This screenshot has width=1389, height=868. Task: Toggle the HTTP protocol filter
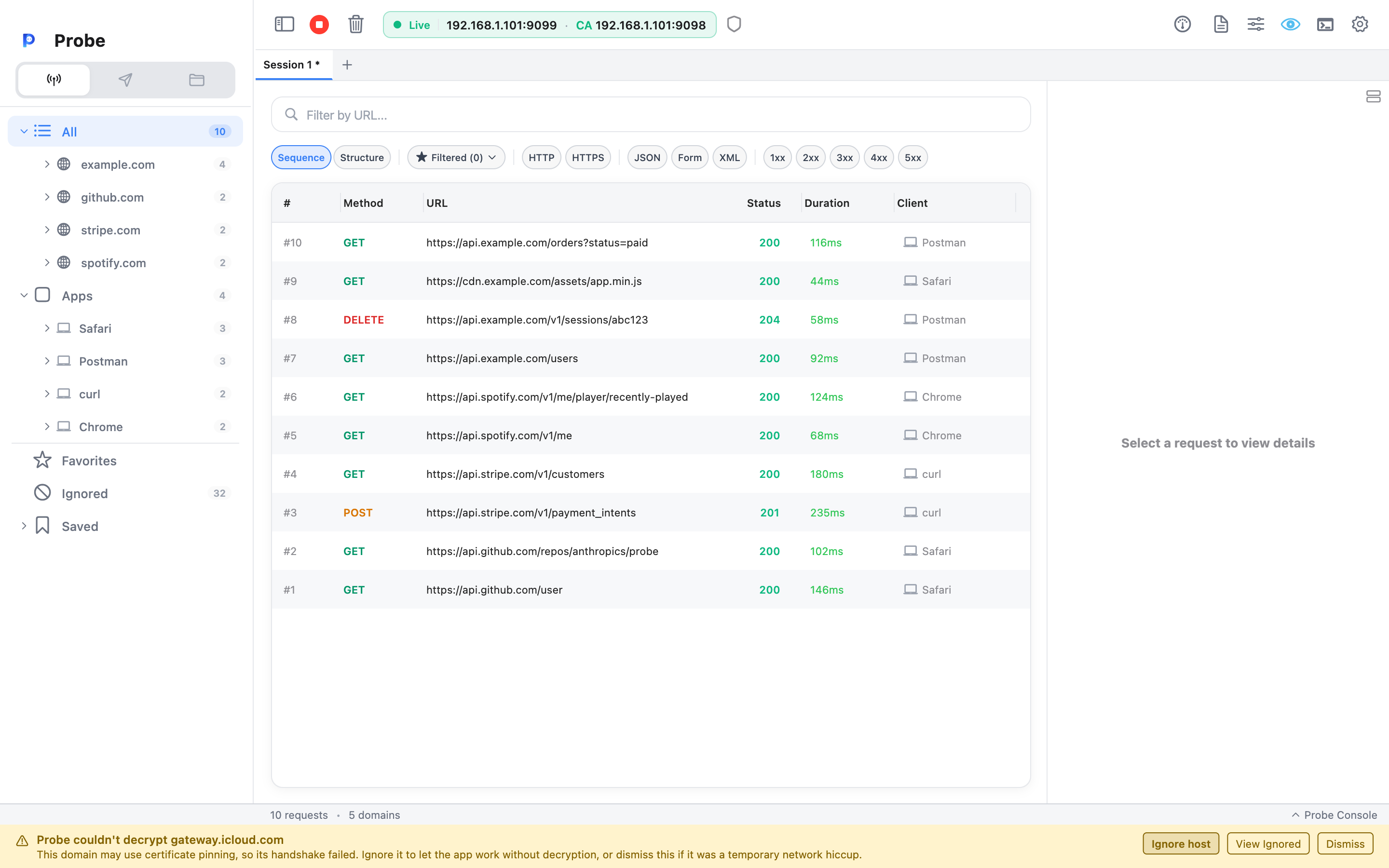coord(541,157)
